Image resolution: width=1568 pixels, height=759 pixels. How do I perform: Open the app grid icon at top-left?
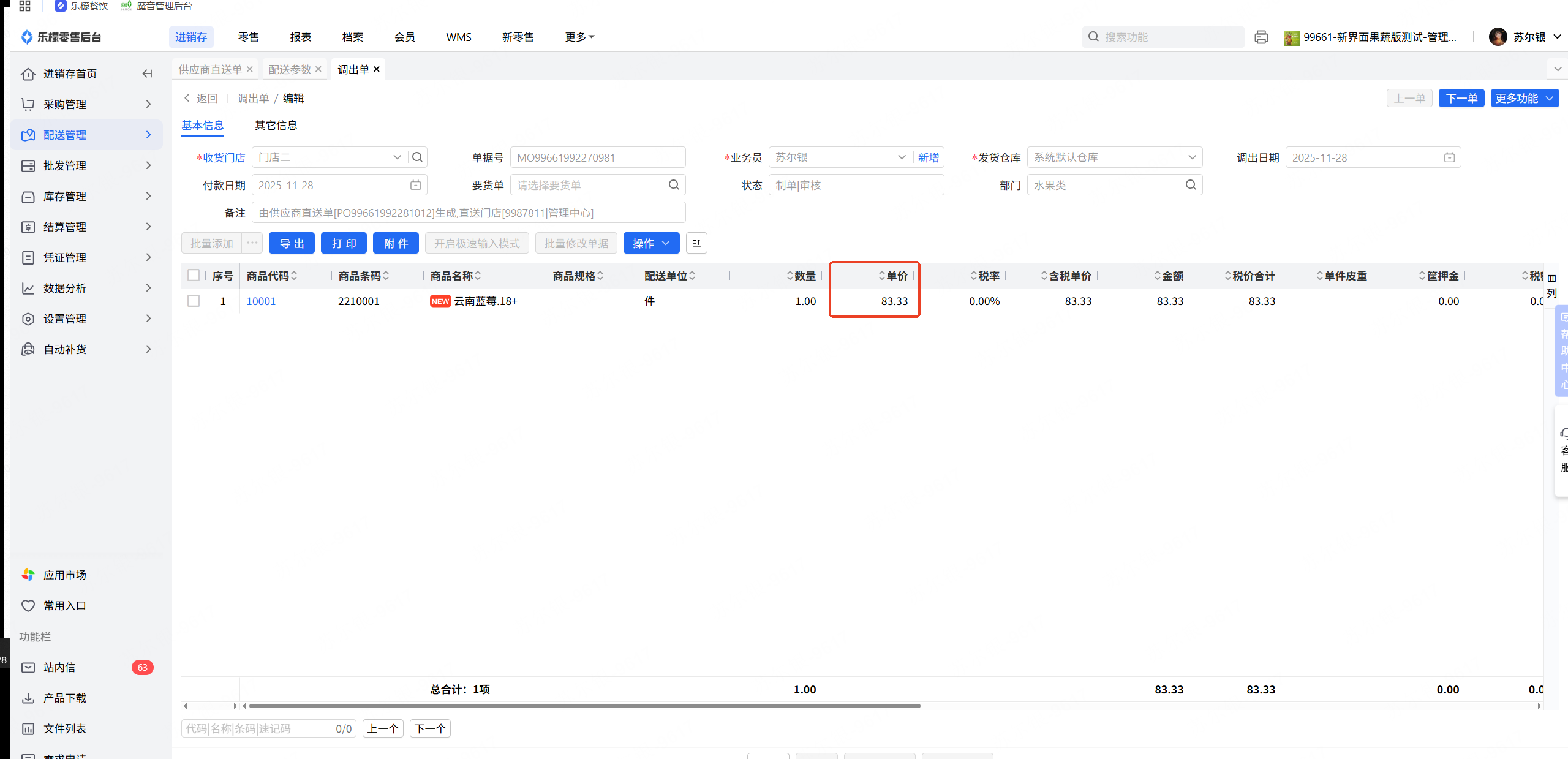(24, 6)
